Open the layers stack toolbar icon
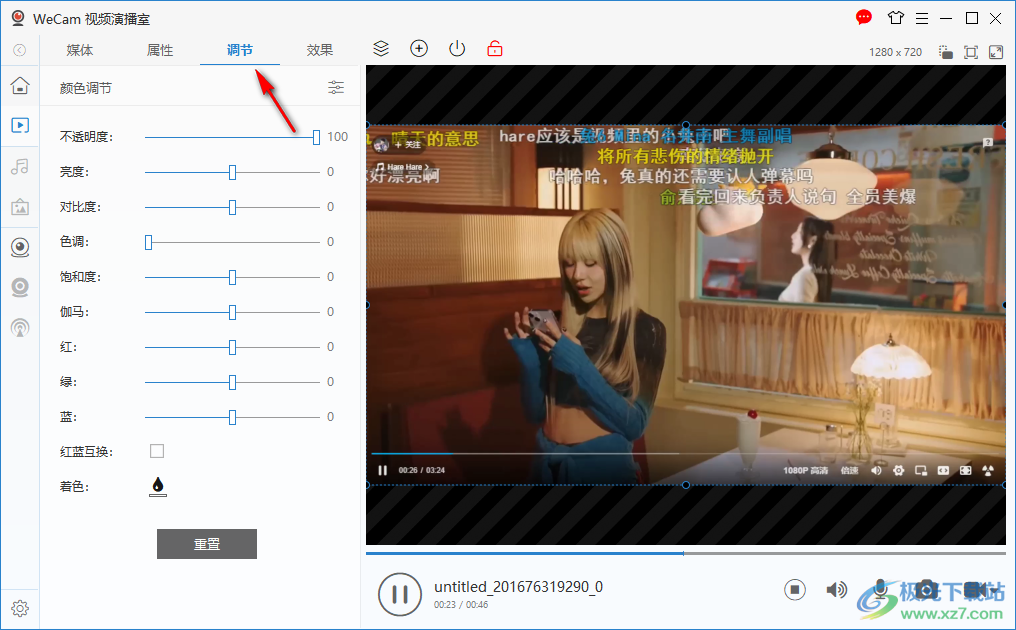Viewport: 1016px width, 630px height. (381, 49)
